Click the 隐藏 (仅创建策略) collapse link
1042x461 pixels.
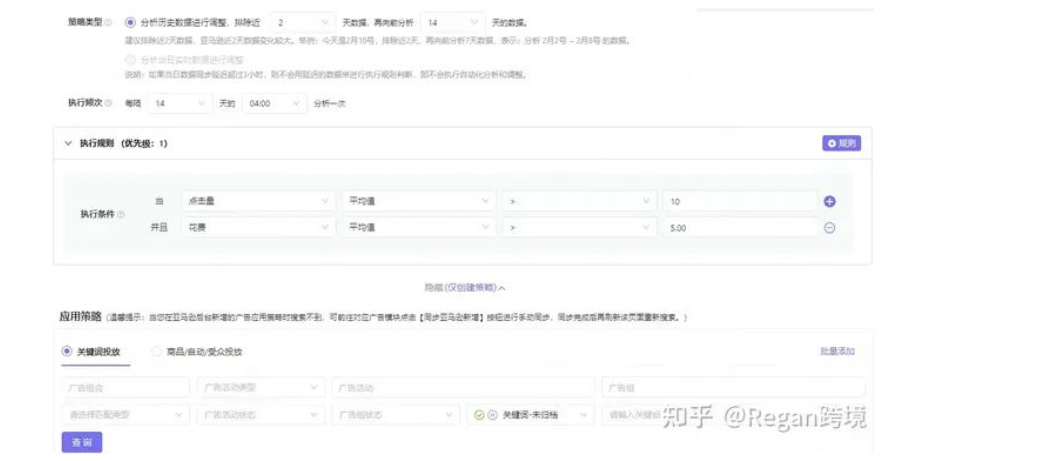click(x=465, y=287)
